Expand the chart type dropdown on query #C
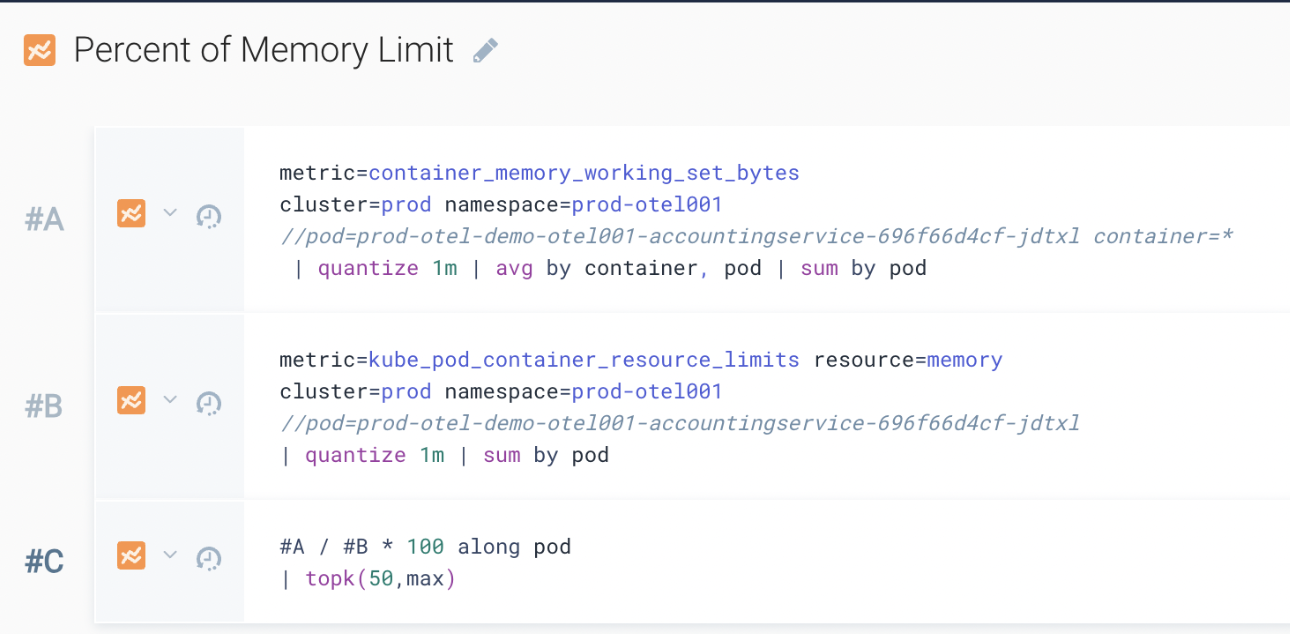The image size is (1290, 634). 169,555
